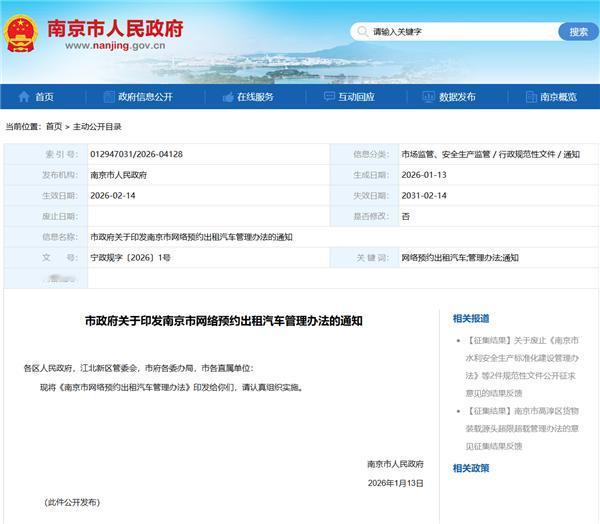Screen dimensions: 600x524
Task: Select index number 012947031/2026-04128
Action: tap(137, 154)
